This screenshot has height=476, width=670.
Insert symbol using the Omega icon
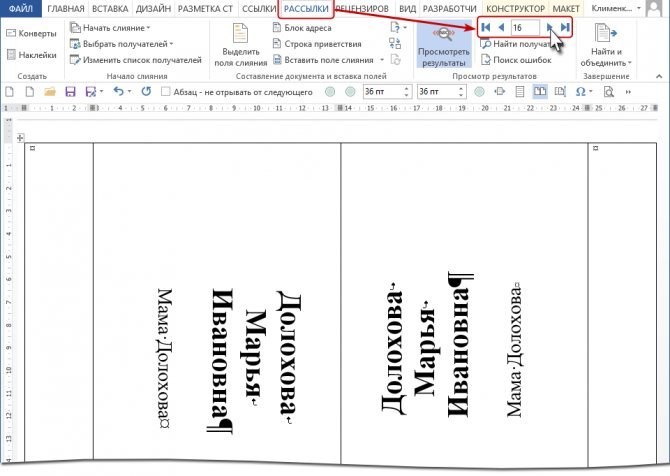(x=581, y=92)
